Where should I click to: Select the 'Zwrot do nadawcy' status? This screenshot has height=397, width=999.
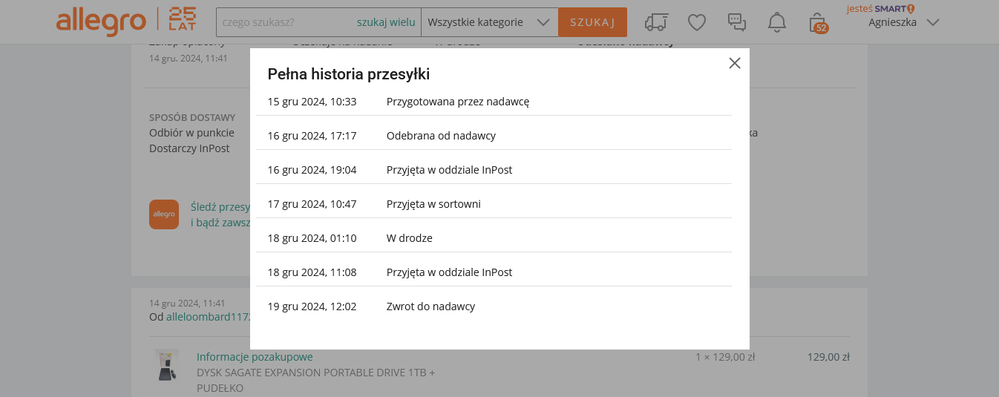[x=431, y=307]
